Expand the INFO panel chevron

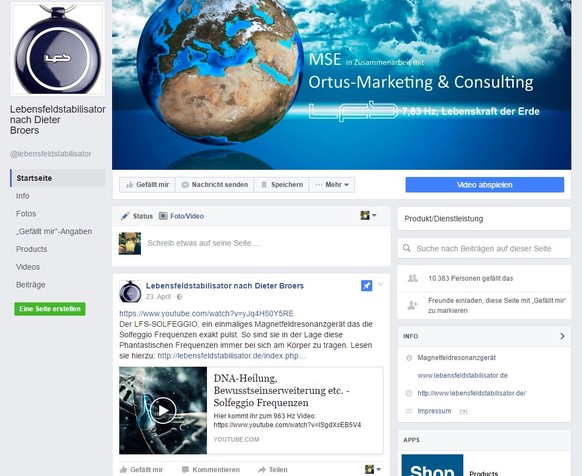pyautogui.click(x=562, y=336)
